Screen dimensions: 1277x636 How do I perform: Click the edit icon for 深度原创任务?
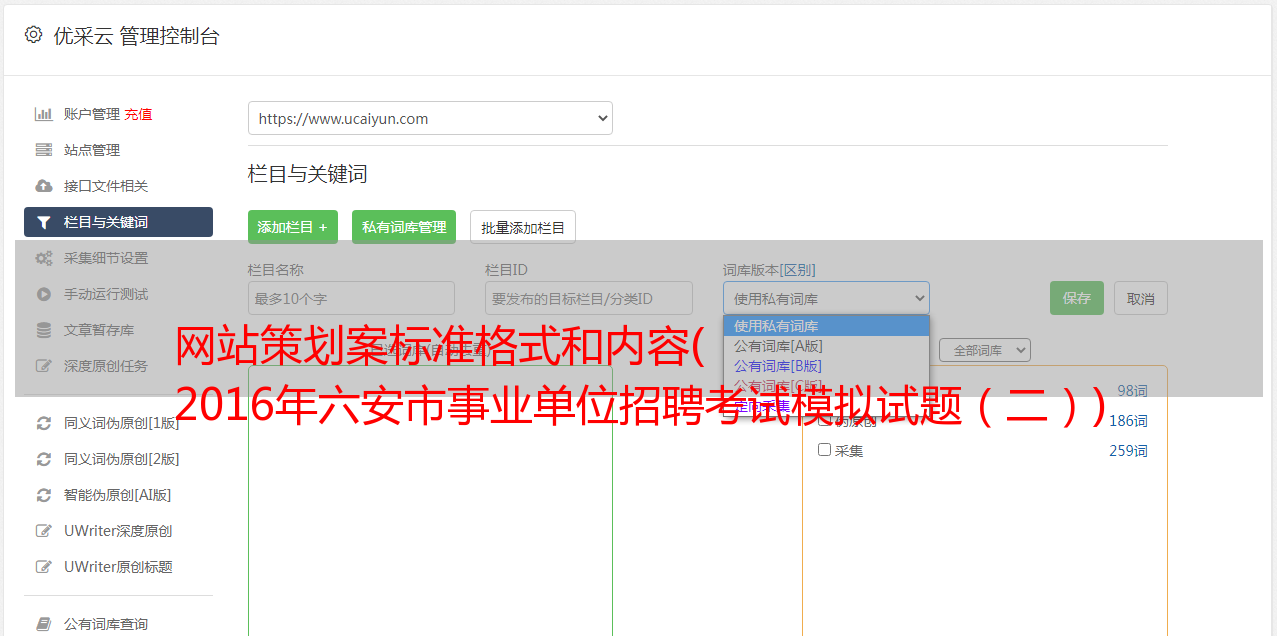[x=44, y=366]
